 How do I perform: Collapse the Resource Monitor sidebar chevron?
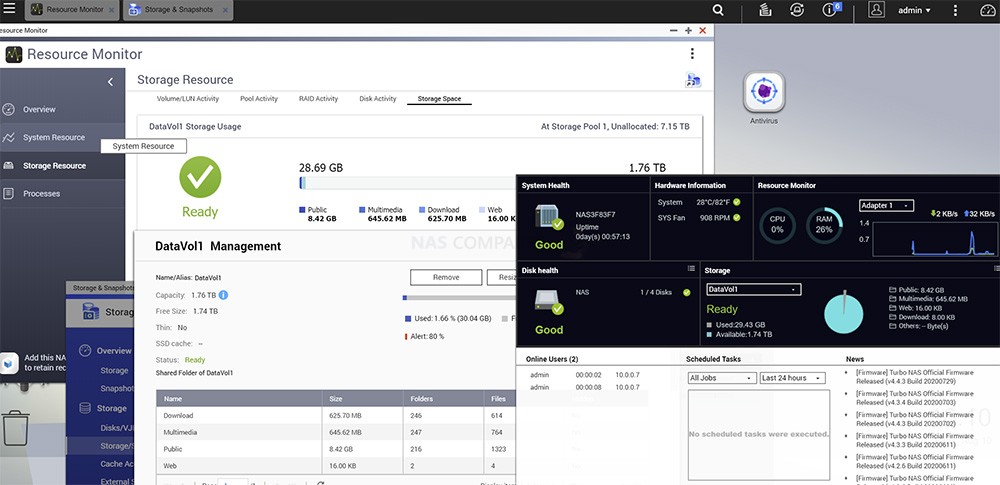pos(110,82)
